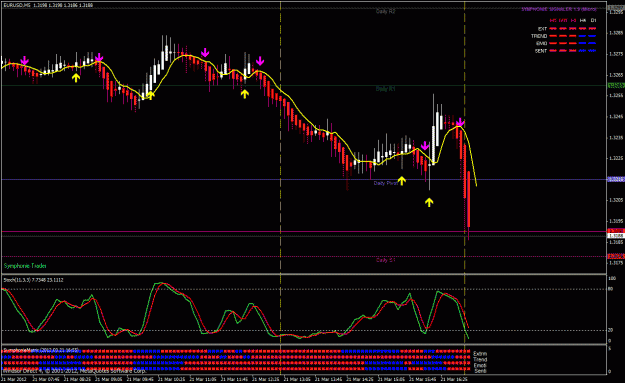The image size is (625, 383).
Task: Select the H4 timeframe heading in signaler panel
Action: tap(583, 20)
